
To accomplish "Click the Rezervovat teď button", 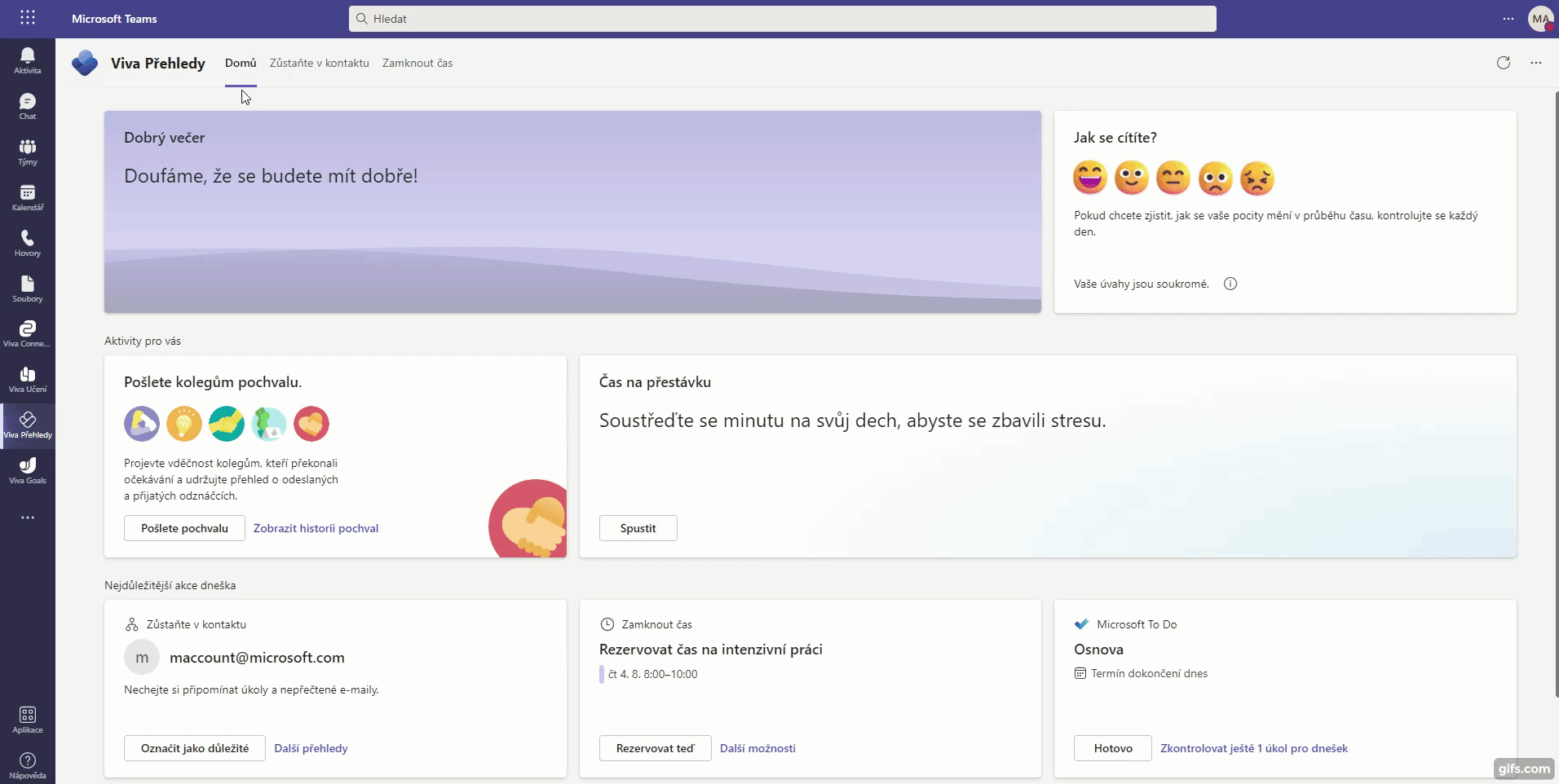I will click(x=656, y=748).
